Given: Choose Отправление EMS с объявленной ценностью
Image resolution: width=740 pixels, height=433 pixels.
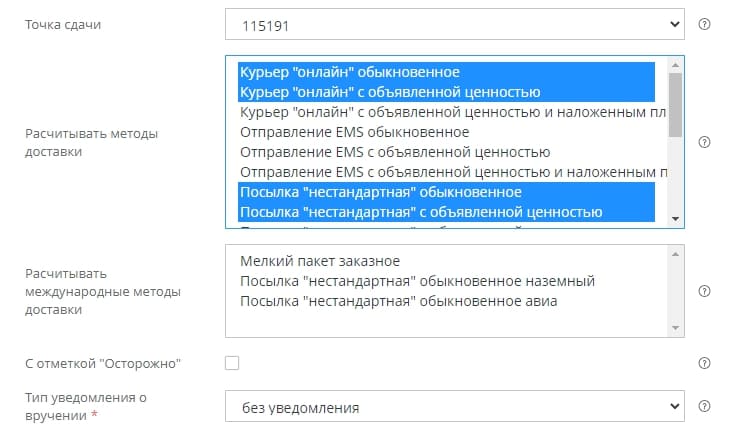Looking at the screenshot, I should 395,152.
